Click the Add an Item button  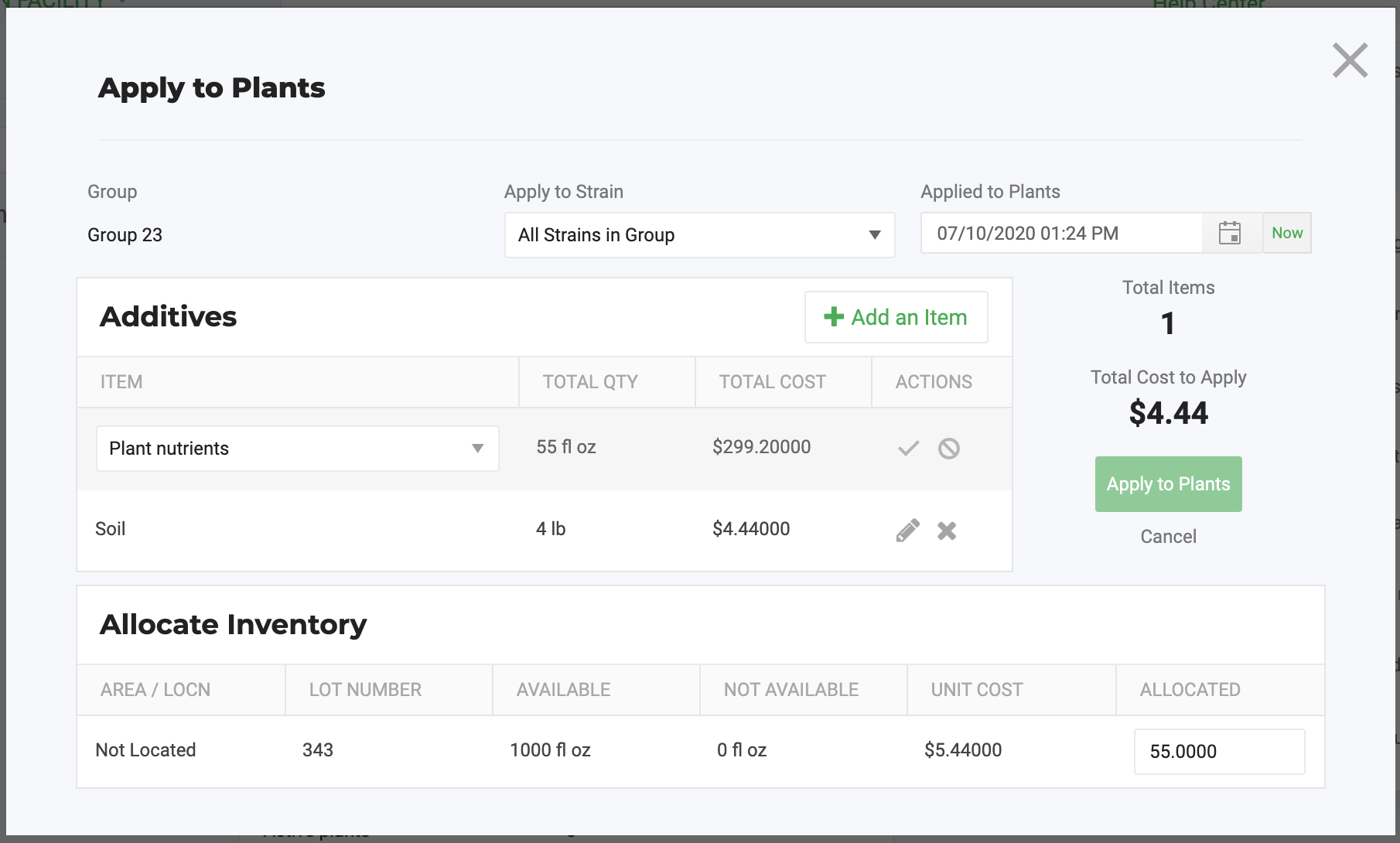tap(896, 317)
